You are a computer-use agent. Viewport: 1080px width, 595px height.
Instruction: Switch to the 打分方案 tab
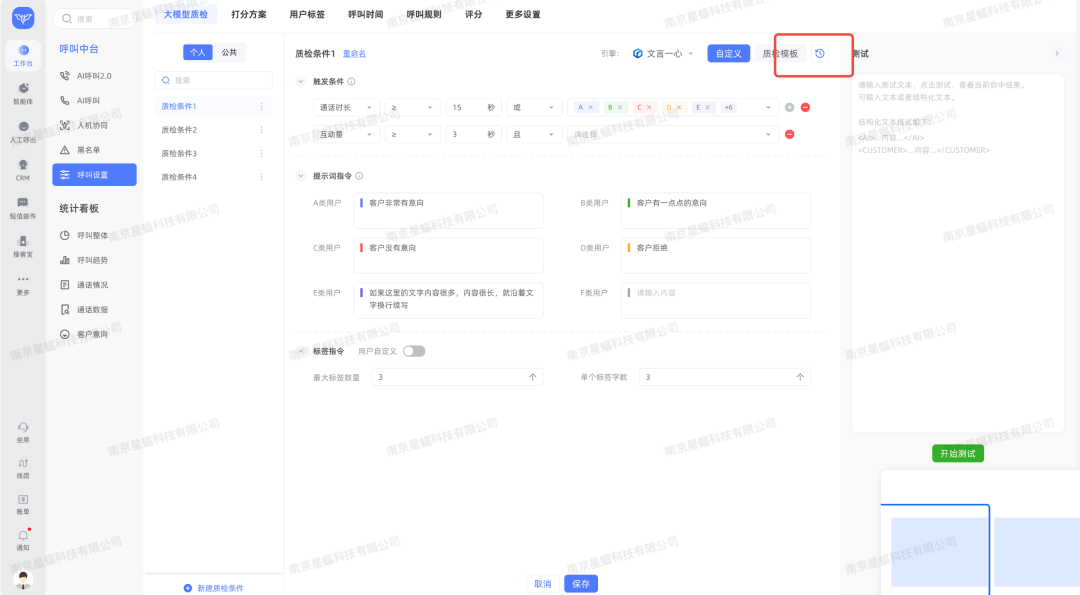click(x=248, y=15)
